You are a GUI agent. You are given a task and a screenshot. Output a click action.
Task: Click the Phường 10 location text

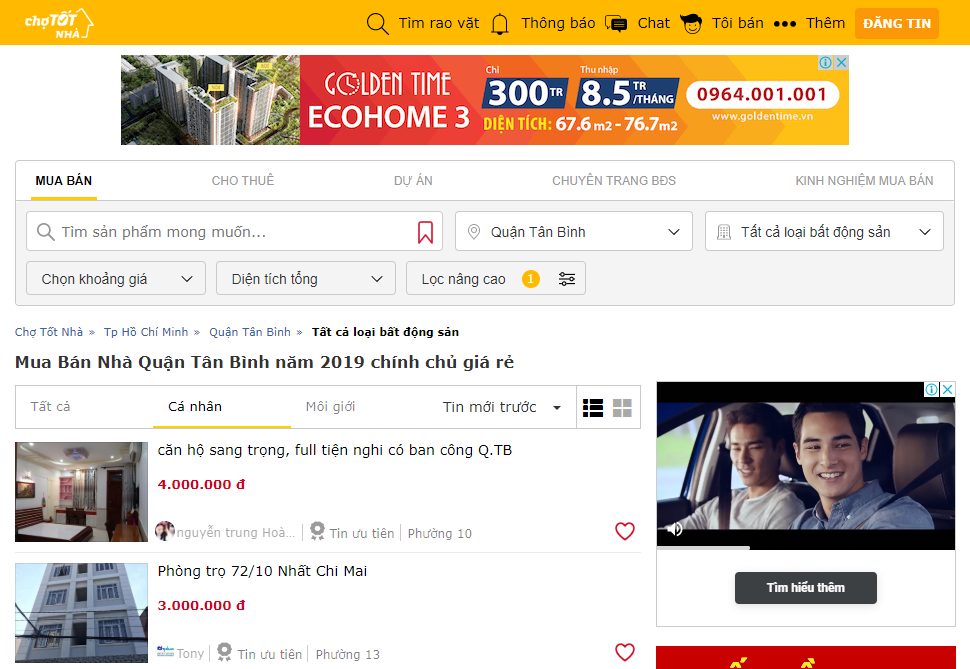tap(439, 533)
